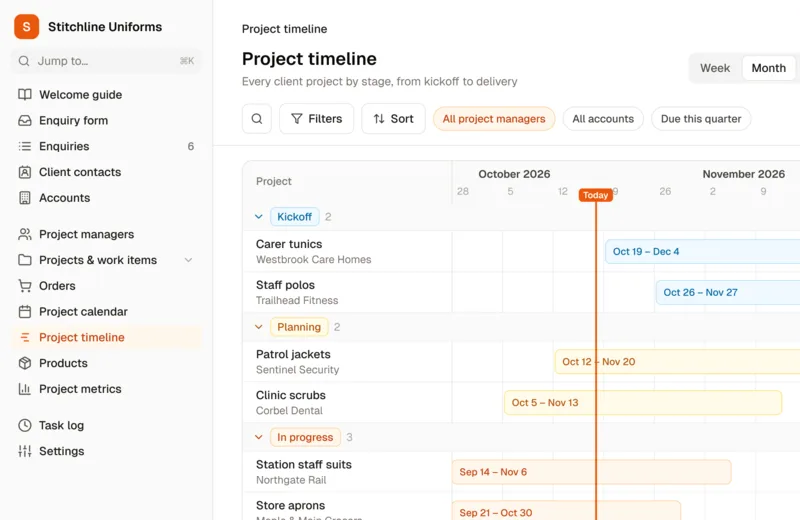Open the Task log
Viewport: 800px width, 520px height.
point(107,425)
